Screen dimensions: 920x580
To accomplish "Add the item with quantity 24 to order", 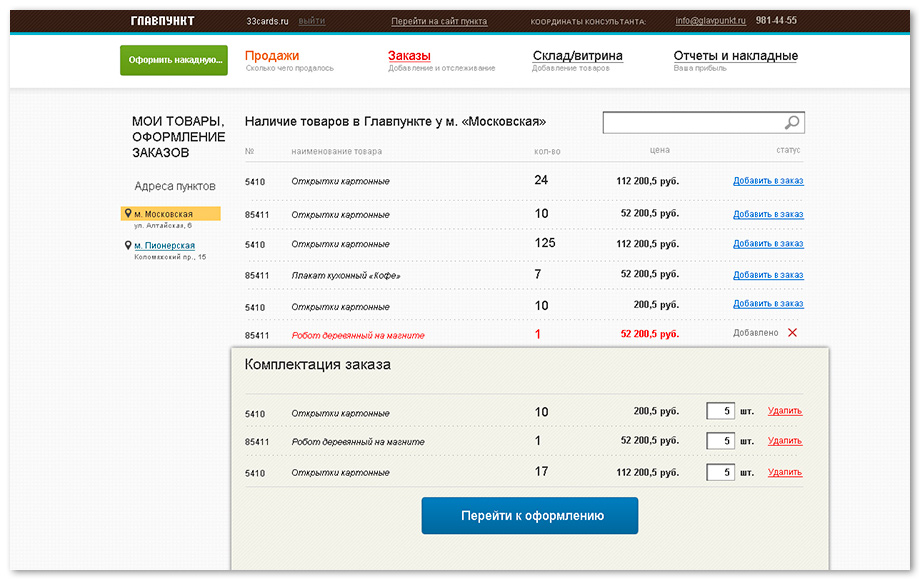I will [768, 181].
